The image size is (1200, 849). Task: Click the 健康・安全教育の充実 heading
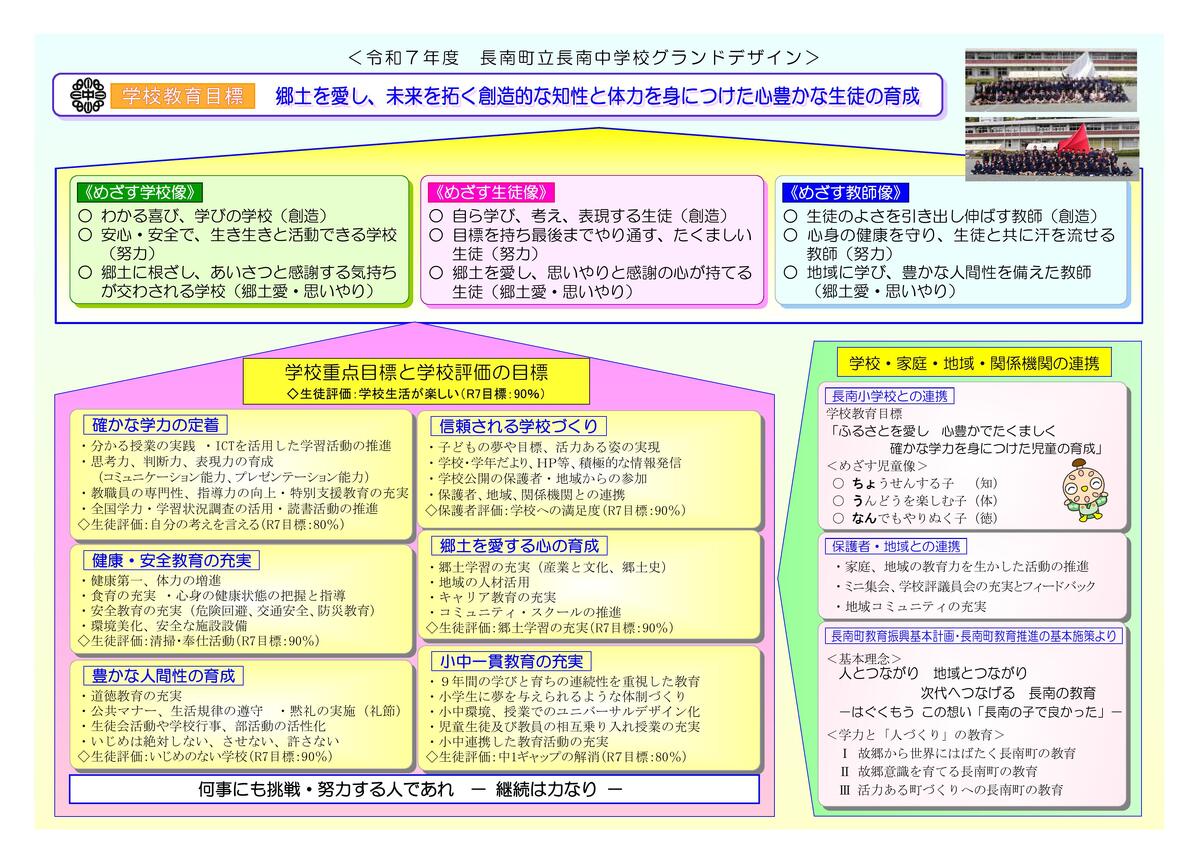point(171,559)
